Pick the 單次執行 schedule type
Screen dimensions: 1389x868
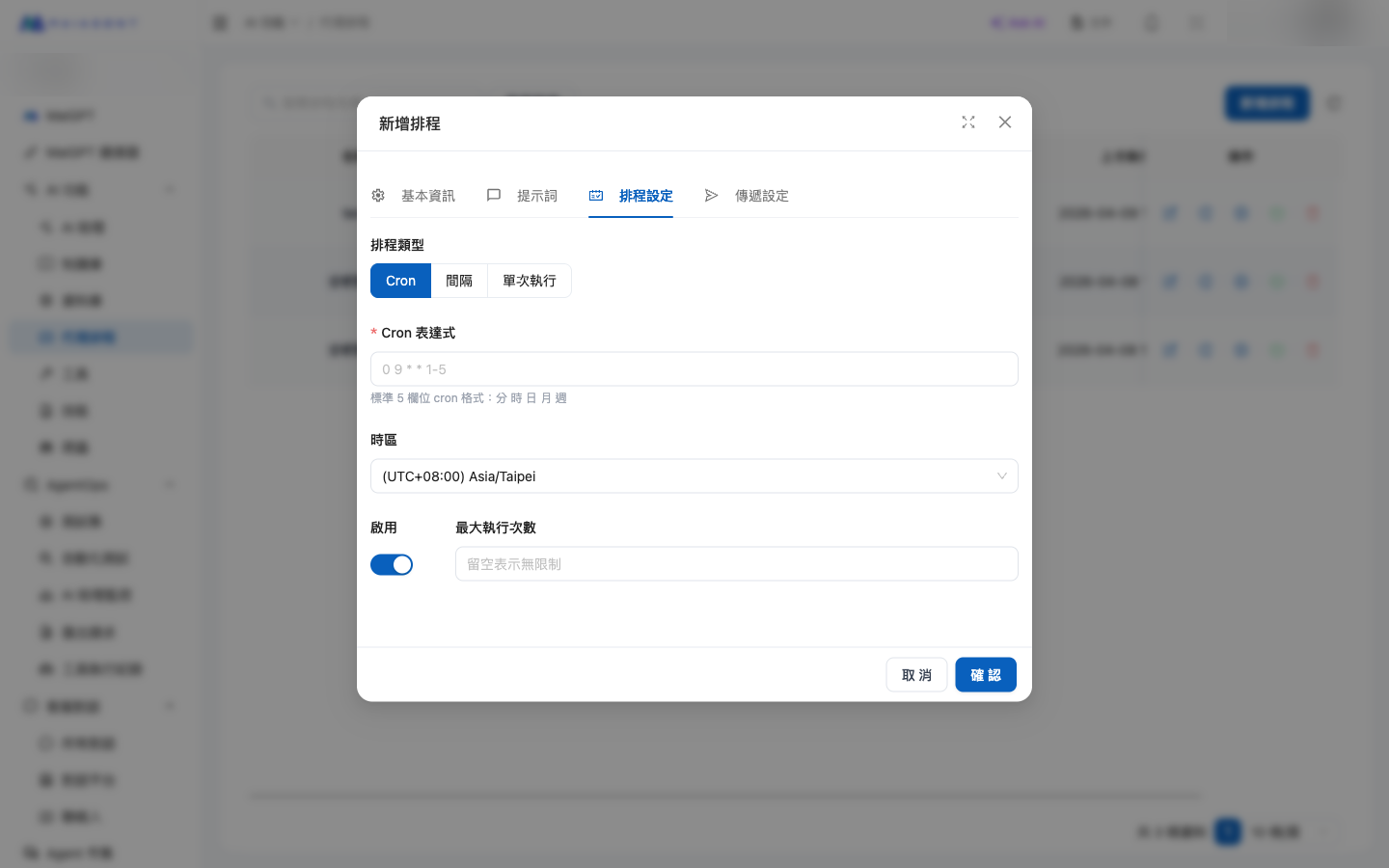(530, 281)
